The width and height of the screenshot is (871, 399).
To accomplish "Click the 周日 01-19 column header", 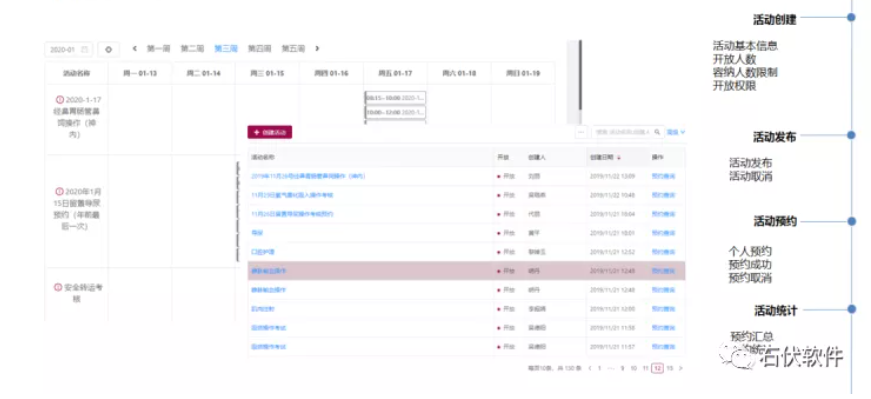I will [523, 73].
